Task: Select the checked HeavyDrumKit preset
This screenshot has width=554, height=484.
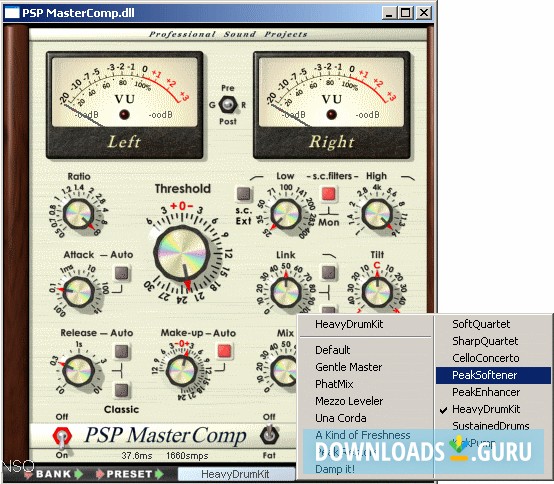Action: coord(493,409)
